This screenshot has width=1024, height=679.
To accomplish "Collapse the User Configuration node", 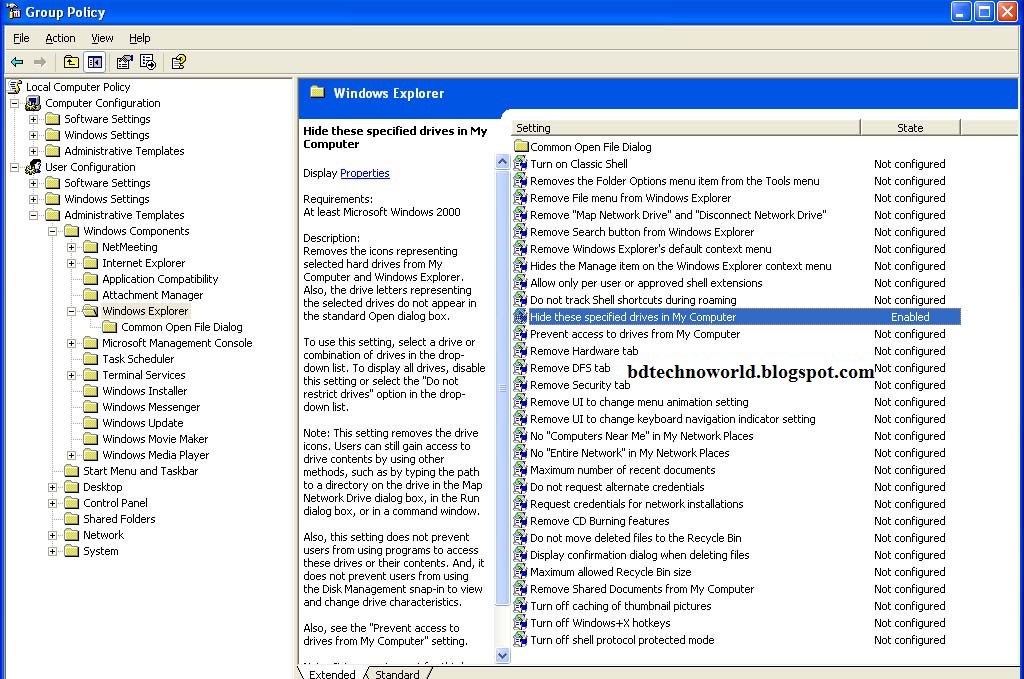I will (x=14, y=167).
